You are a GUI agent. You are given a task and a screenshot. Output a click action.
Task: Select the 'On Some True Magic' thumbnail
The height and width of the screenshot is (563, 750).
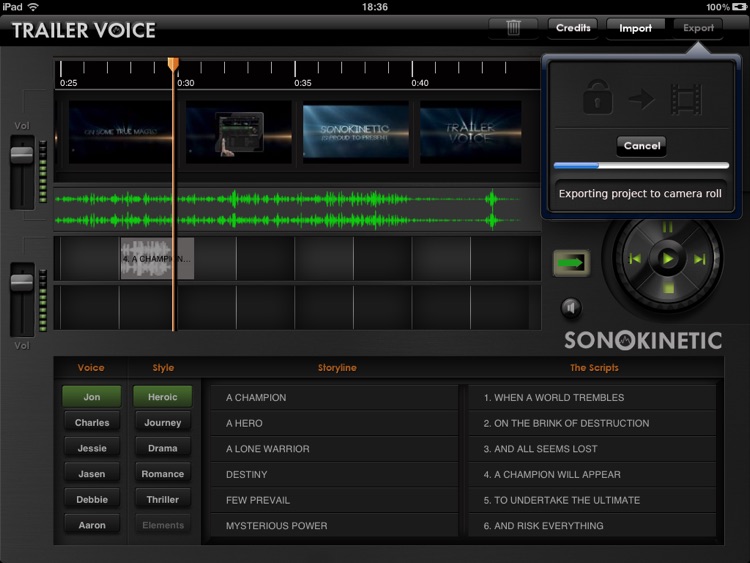click(121, 132)
